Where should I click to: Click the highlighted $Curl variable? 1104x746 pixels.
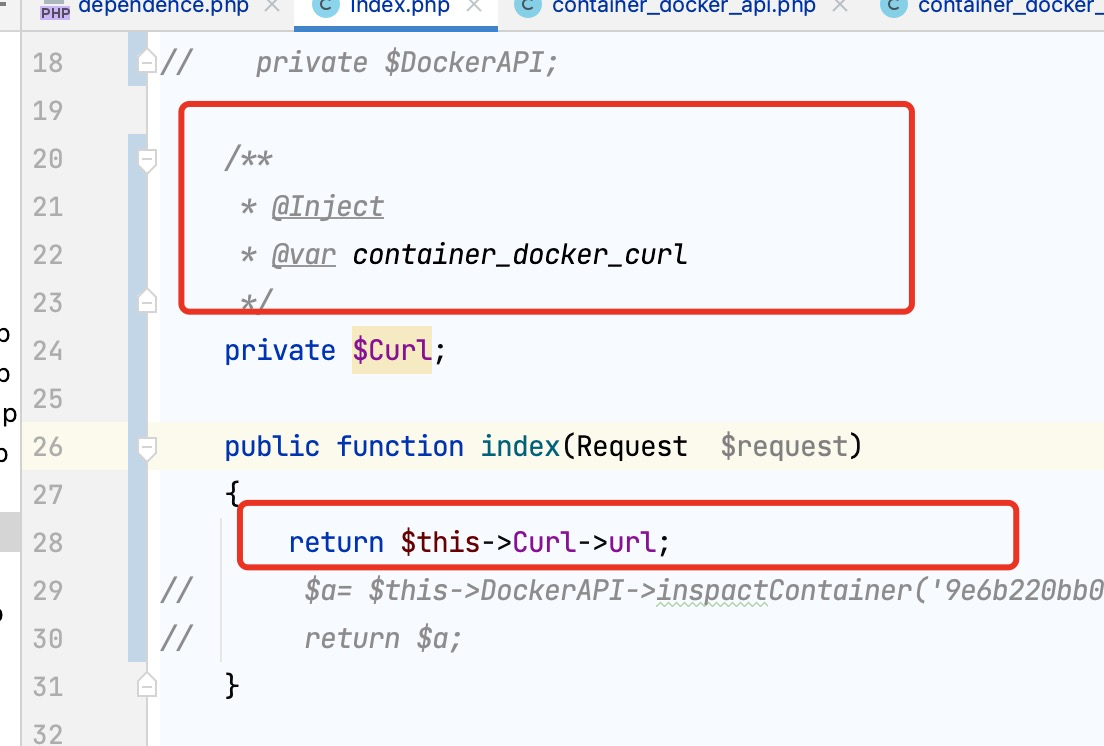point(391,350)
